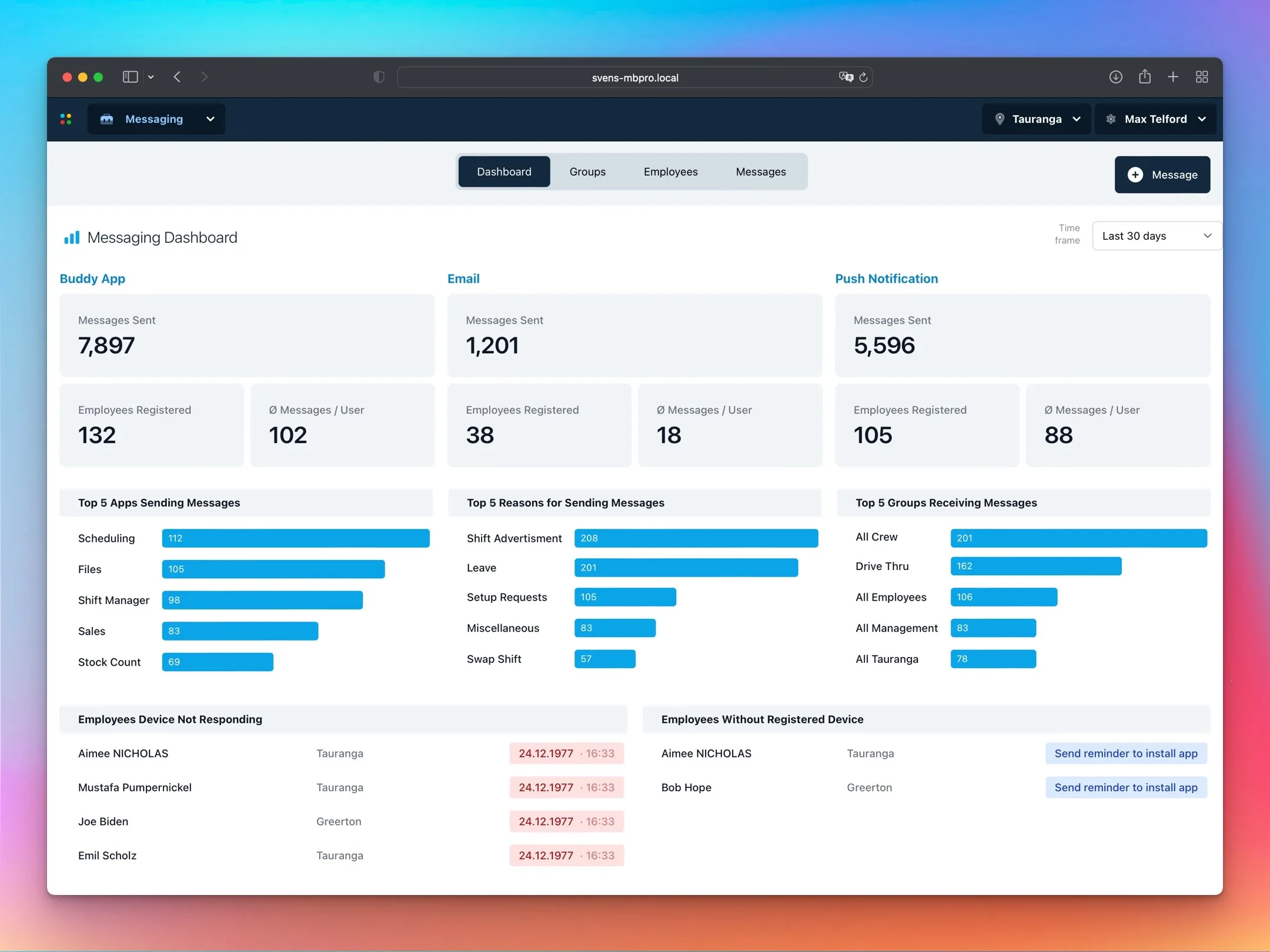
Task: Go back with the browser back arrow
Action: click(177, 77)
